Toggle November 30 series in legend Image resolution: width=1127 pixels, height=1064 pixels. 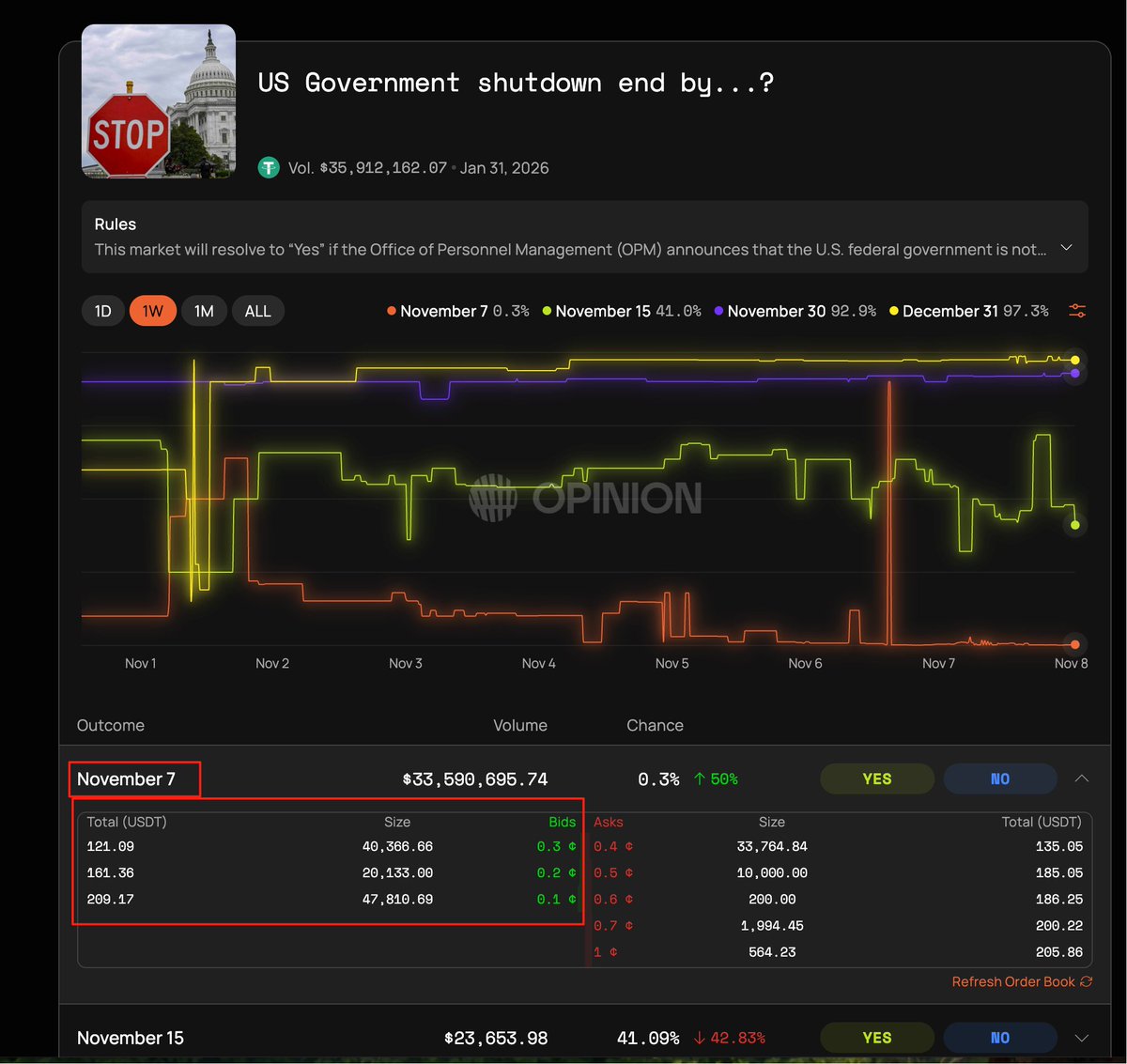(795, 311)
